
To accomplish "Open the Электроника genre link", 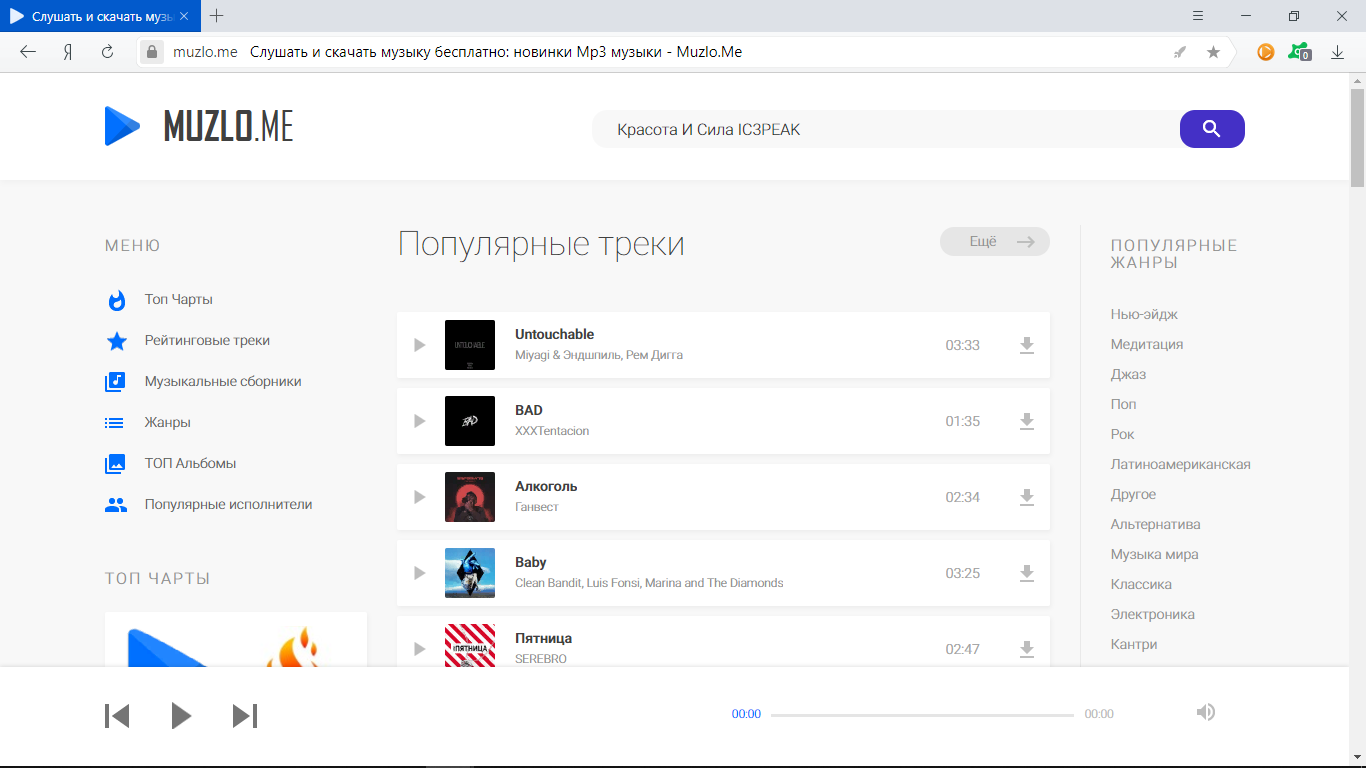I will pyautogui.click(x=1152, y=614).
